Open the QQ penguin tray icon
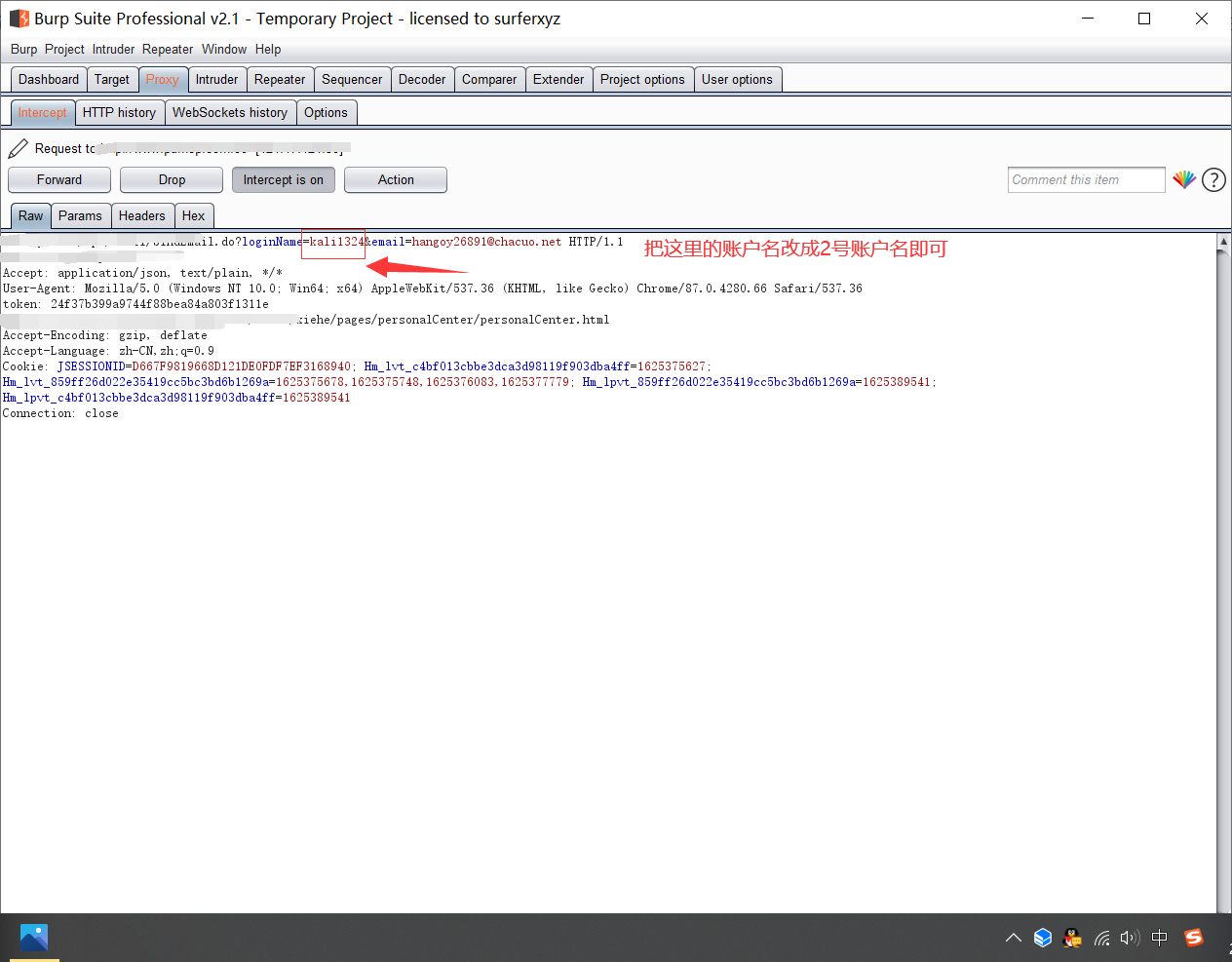The image size is (1232, 962). pyautogui.click(x=1072, y=938)
